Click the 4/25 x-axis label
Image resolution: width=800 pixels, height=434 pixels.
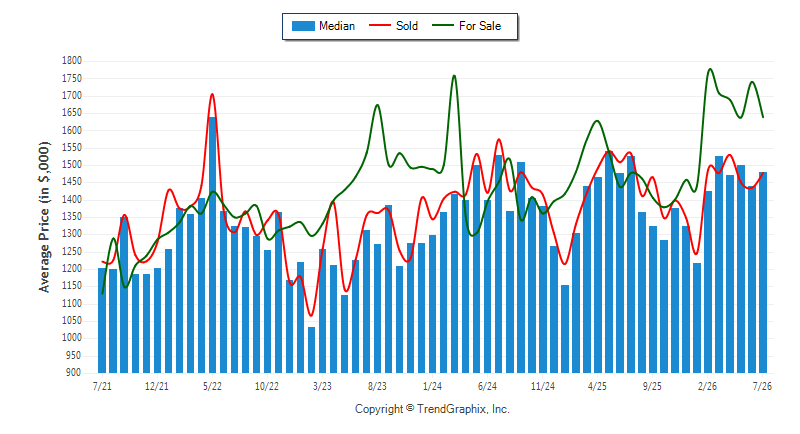pos(597,386)
